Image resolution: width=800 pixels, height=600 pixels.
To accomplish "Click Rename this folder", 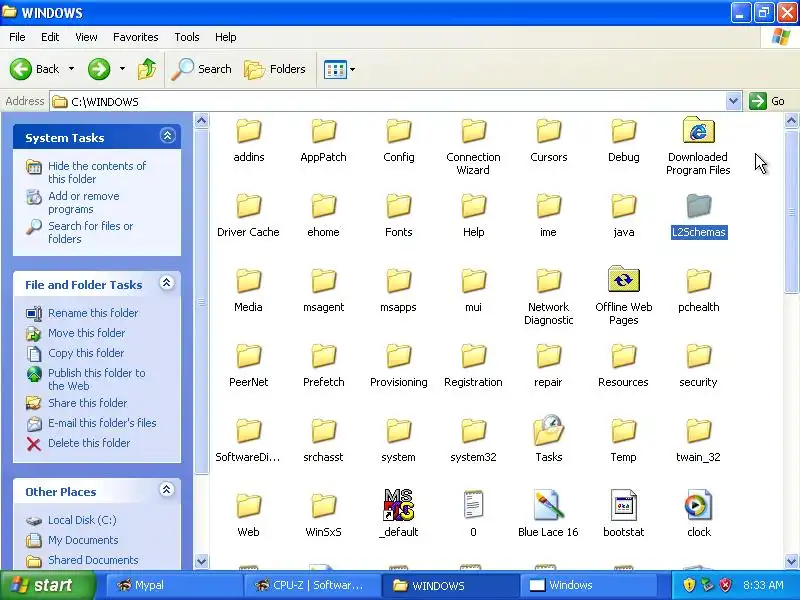I will tap(93, 313).
